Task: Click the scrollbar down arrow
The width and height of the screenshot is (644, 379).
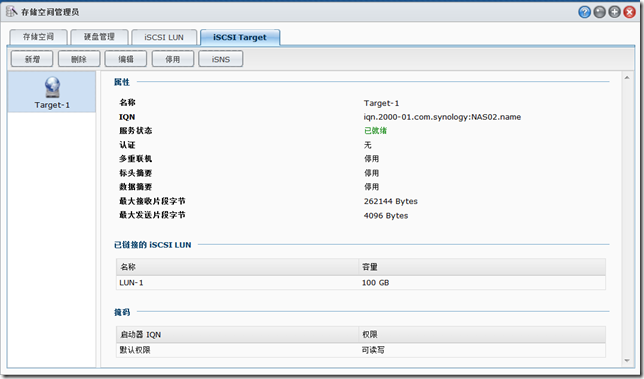Action: pyautogui.click(x=627, y=361)
